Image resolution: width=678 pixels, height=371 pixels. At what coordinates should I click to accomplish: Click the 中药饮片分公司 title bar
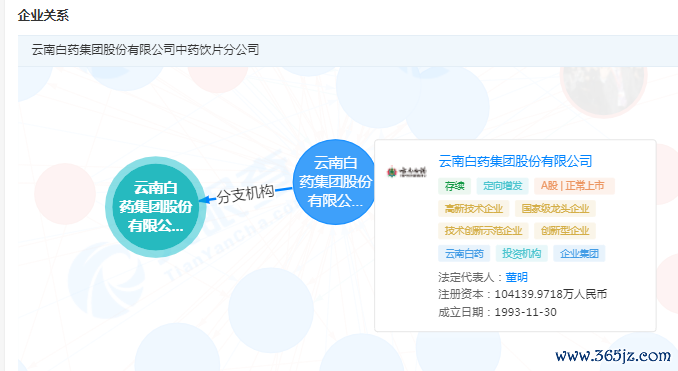point(348,50)
